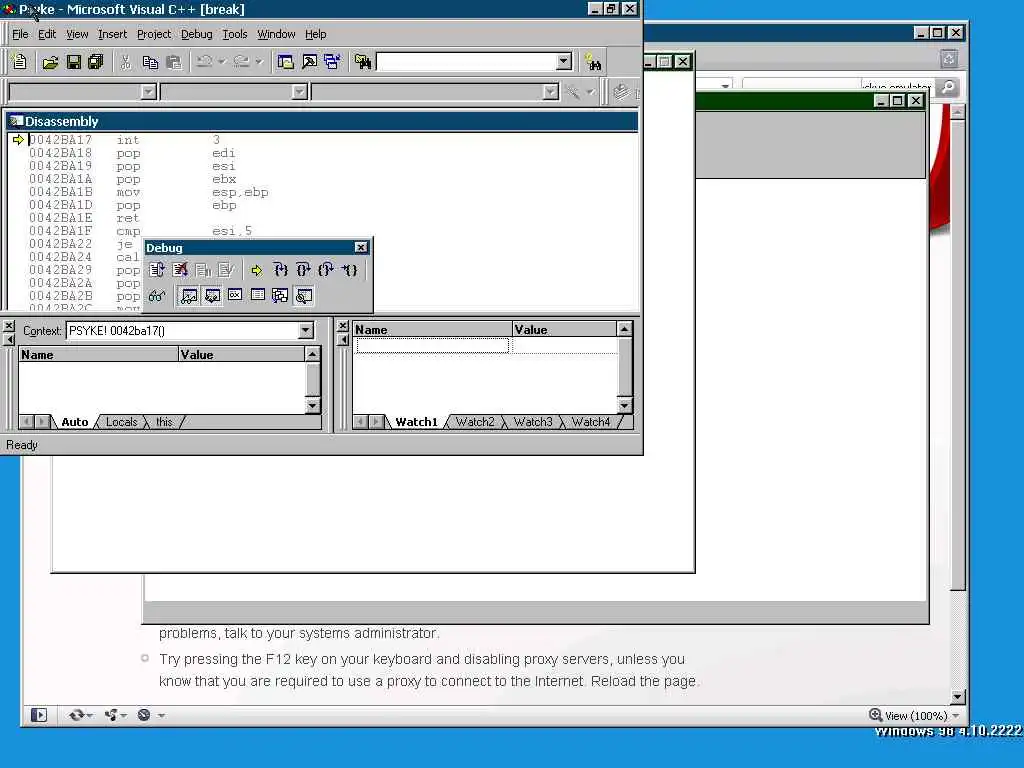Open the Find combo box dropdown arrow
The width and height of the screenshot is (1024, 768).
[564, 61]
